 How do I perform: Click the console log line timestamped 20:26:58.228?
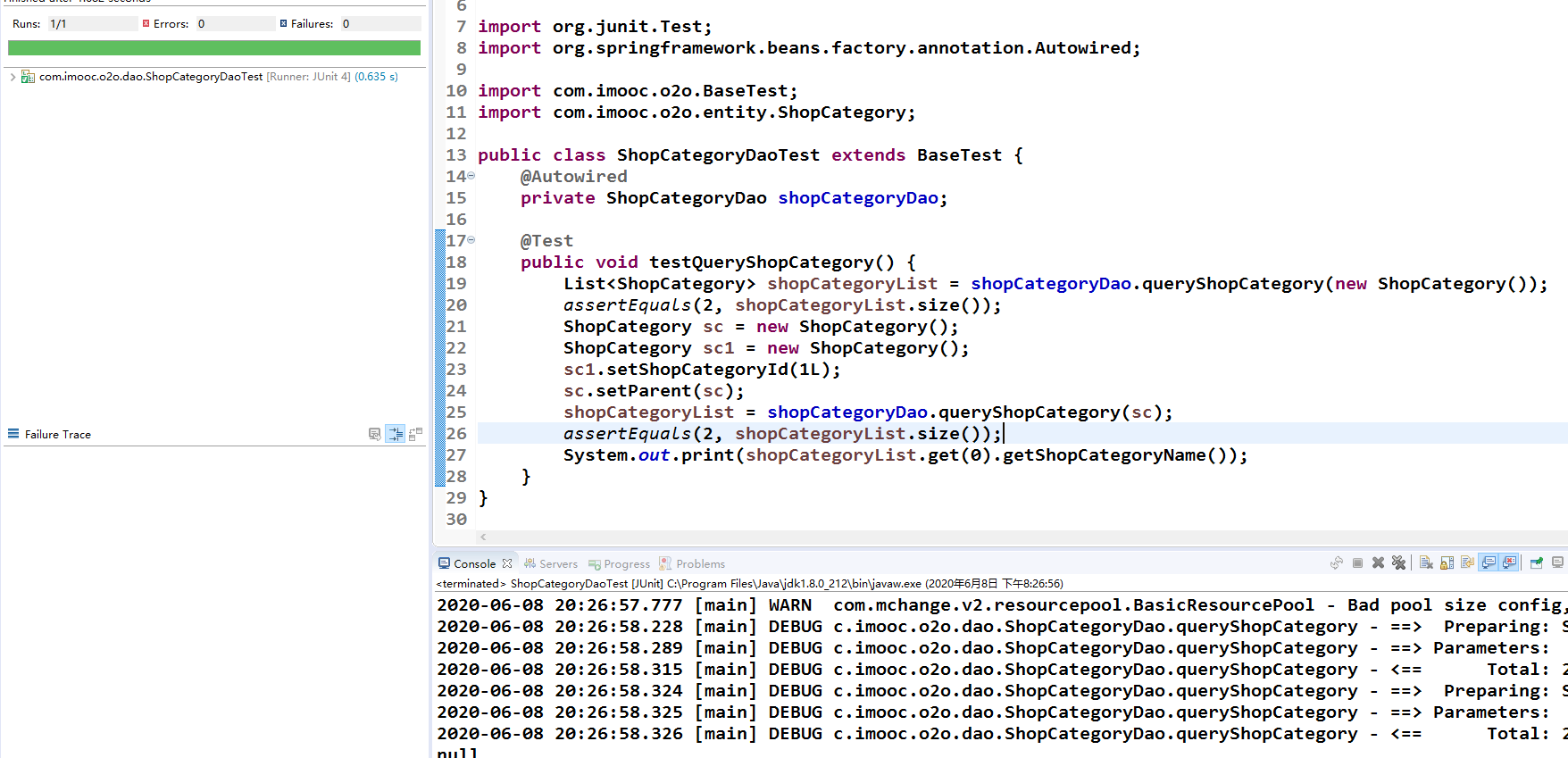(1002, 627)
